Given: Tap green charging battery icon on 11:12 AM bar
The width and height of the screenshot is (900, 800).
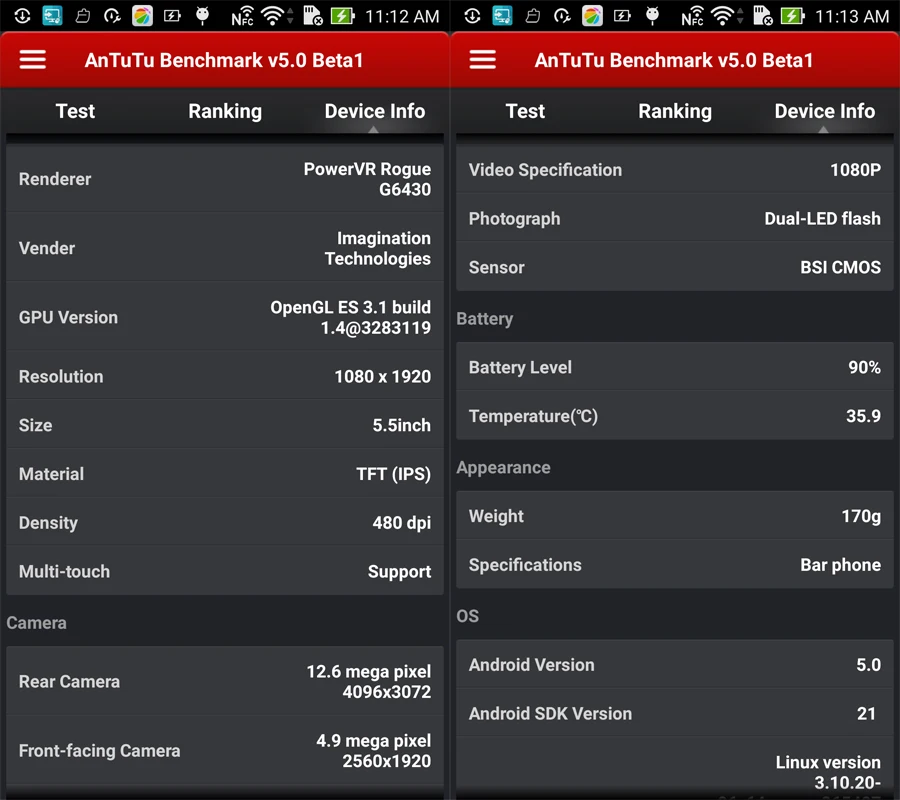Looking at the screenshot, I should tap(343, 16).
